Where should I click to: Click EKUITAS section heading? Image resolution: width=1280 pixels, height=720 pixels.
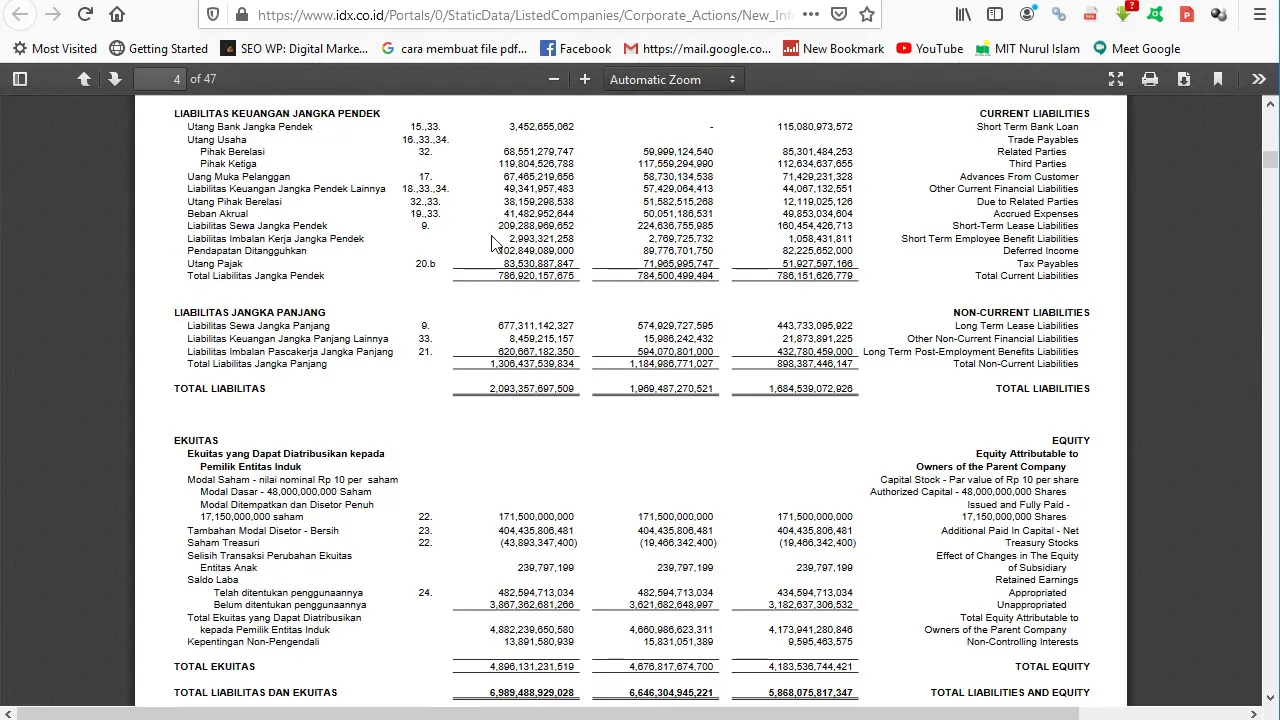pos(196,440)
